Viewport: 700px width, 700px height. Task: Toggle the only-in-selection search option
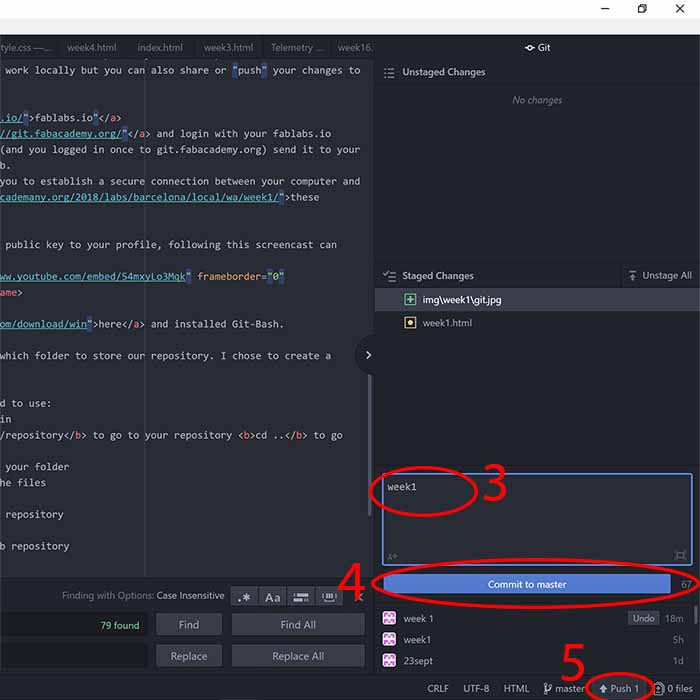point(301,597)
